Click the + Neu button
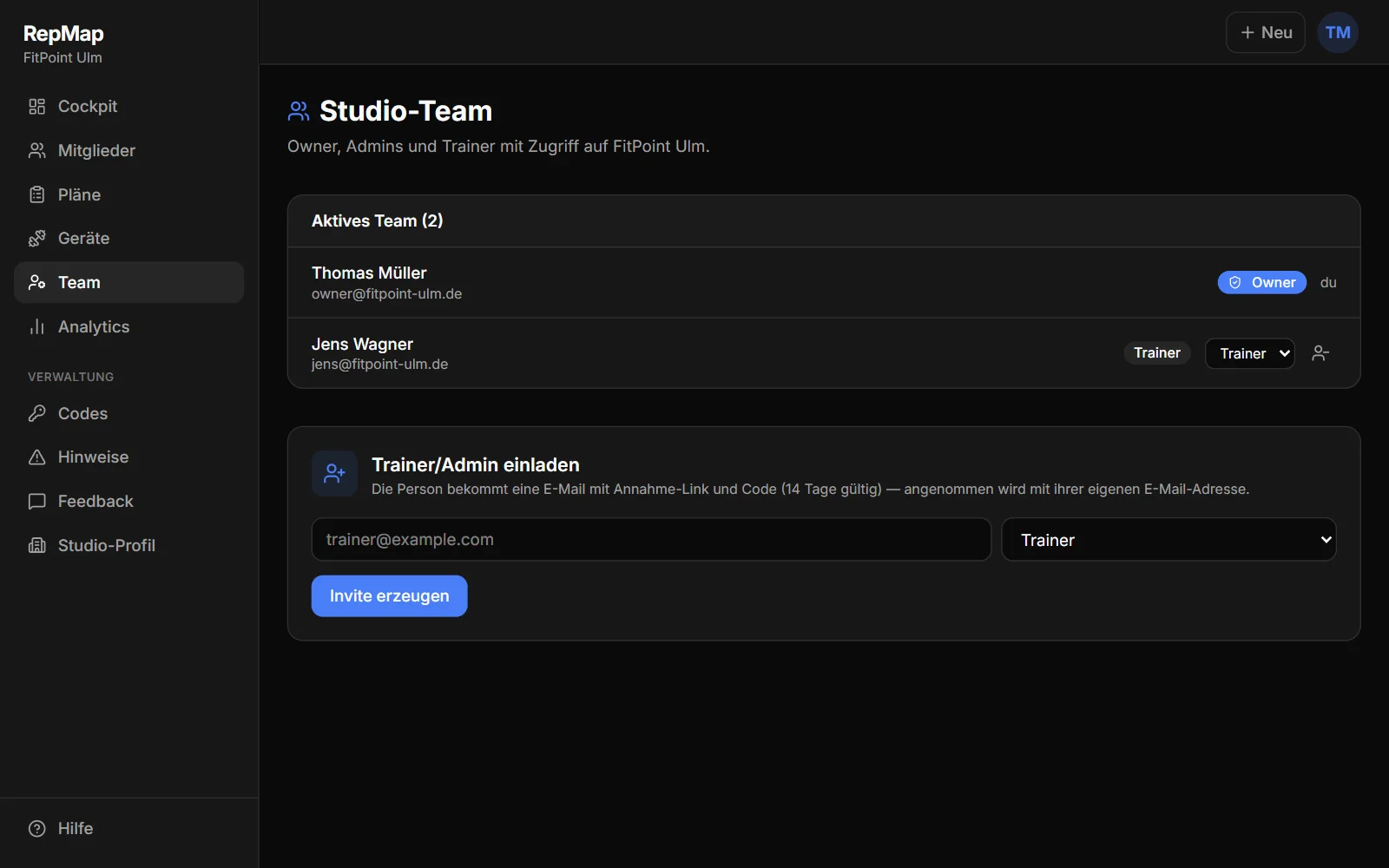Viewport: 1389px width, 868px height. (x=1265, y=33)
